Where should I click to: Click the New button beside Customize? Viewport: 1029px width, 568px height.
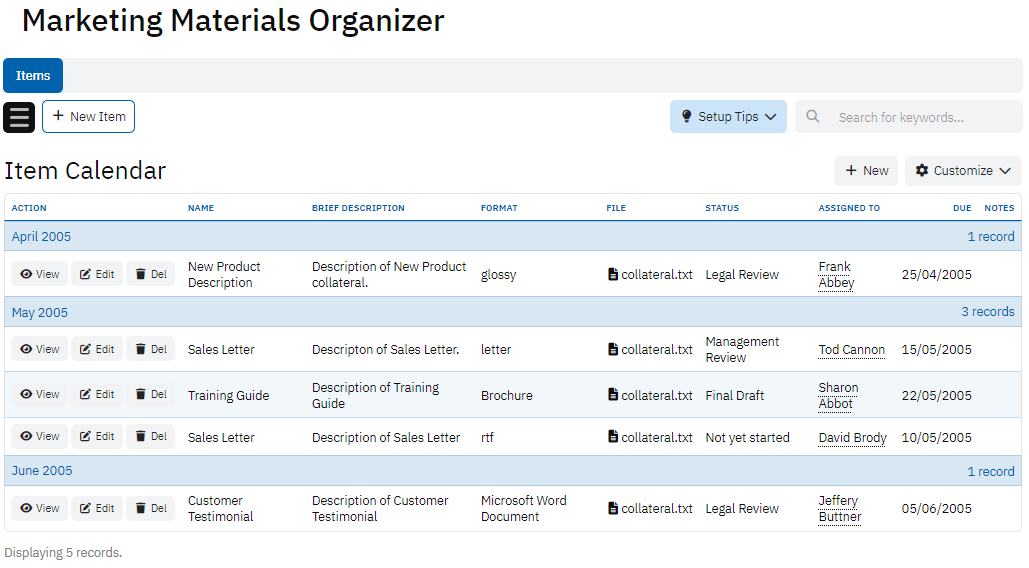(x=866, y=171)
